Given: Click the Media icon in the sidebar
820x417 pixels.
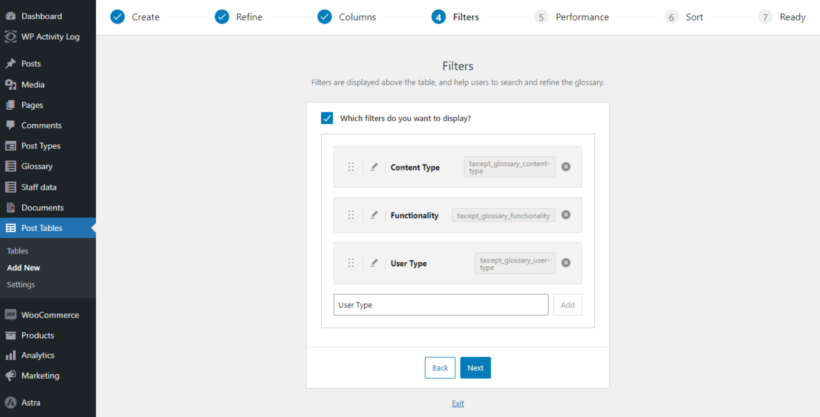Looking at the screenshot, I should pyautogui.click(x=10, y=84).
